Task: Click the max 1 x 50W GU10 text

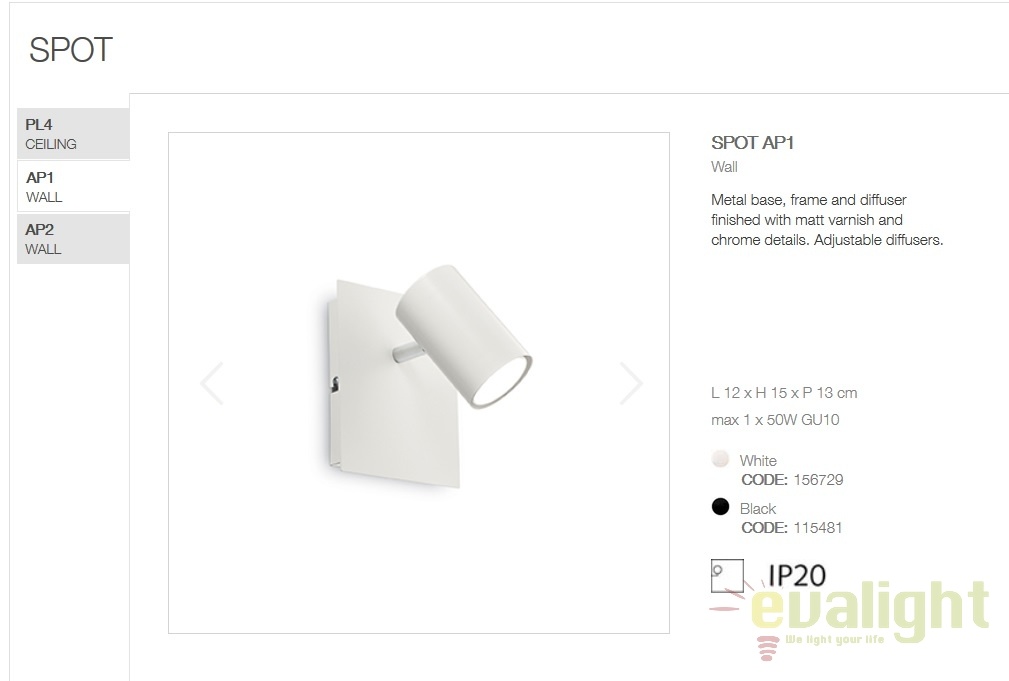Action: [775, 420]
